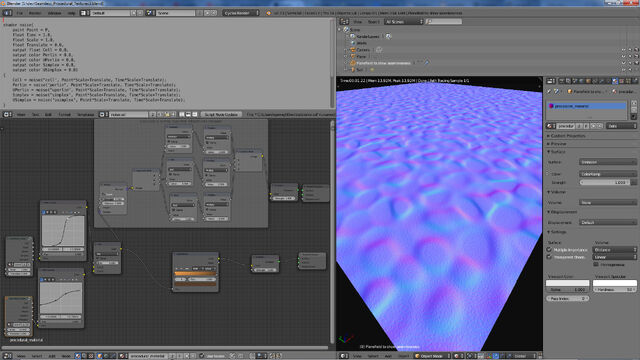Open the World properties tab icon
Viewport: 640px width, 360px height.
tap(582, 81)
